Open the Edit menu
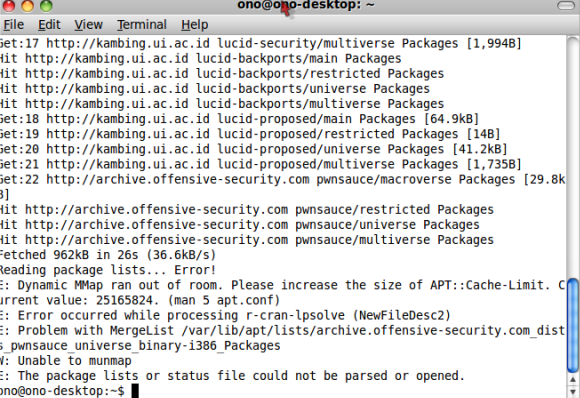 click(x=49, y=25)
